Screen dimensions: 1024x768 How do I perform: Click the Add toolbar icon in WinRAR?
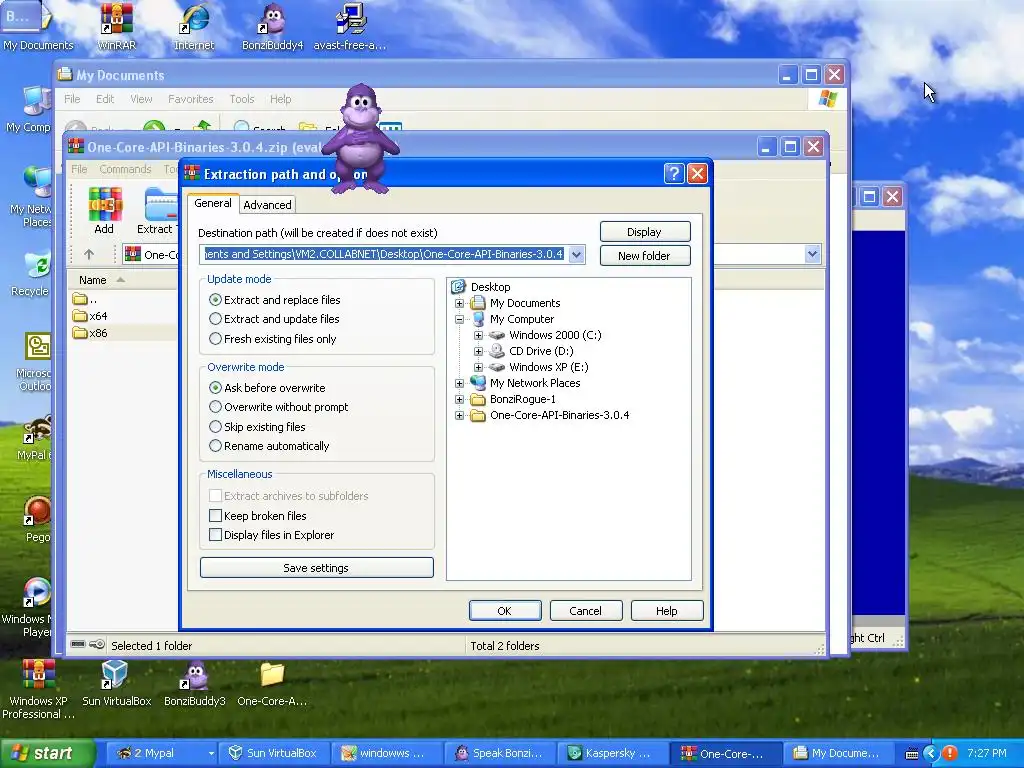tap(104, 209)
